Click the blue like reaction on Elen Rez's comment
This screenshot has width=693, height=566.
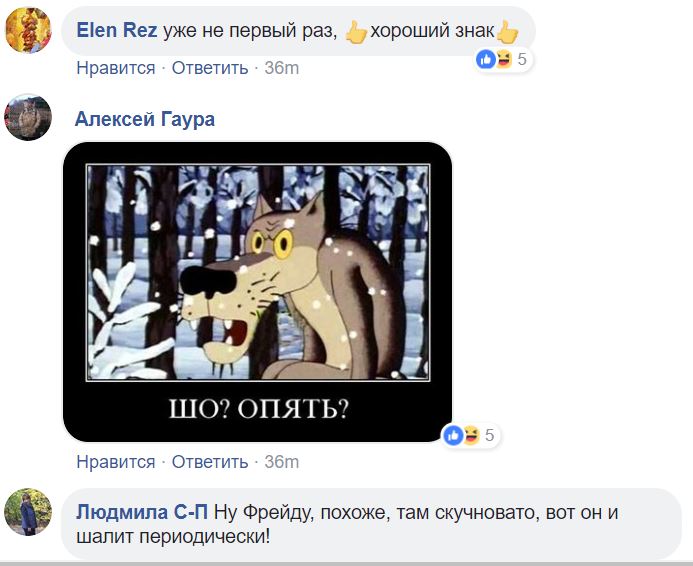(x=486, y=59)
